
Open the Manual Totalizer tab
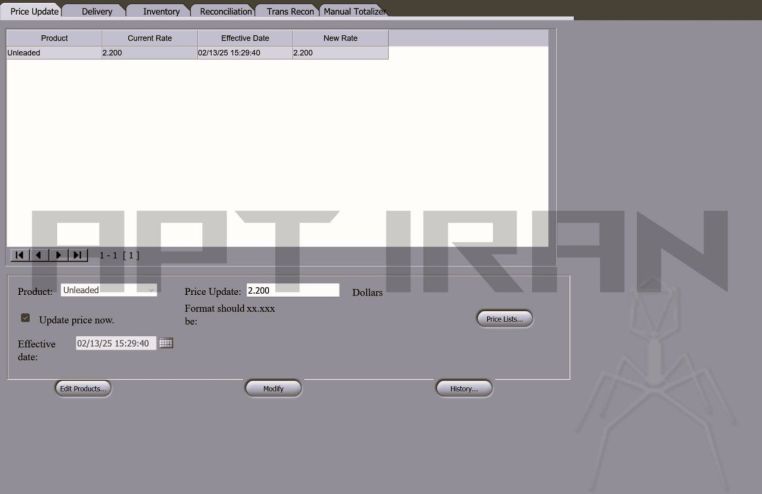354,11
